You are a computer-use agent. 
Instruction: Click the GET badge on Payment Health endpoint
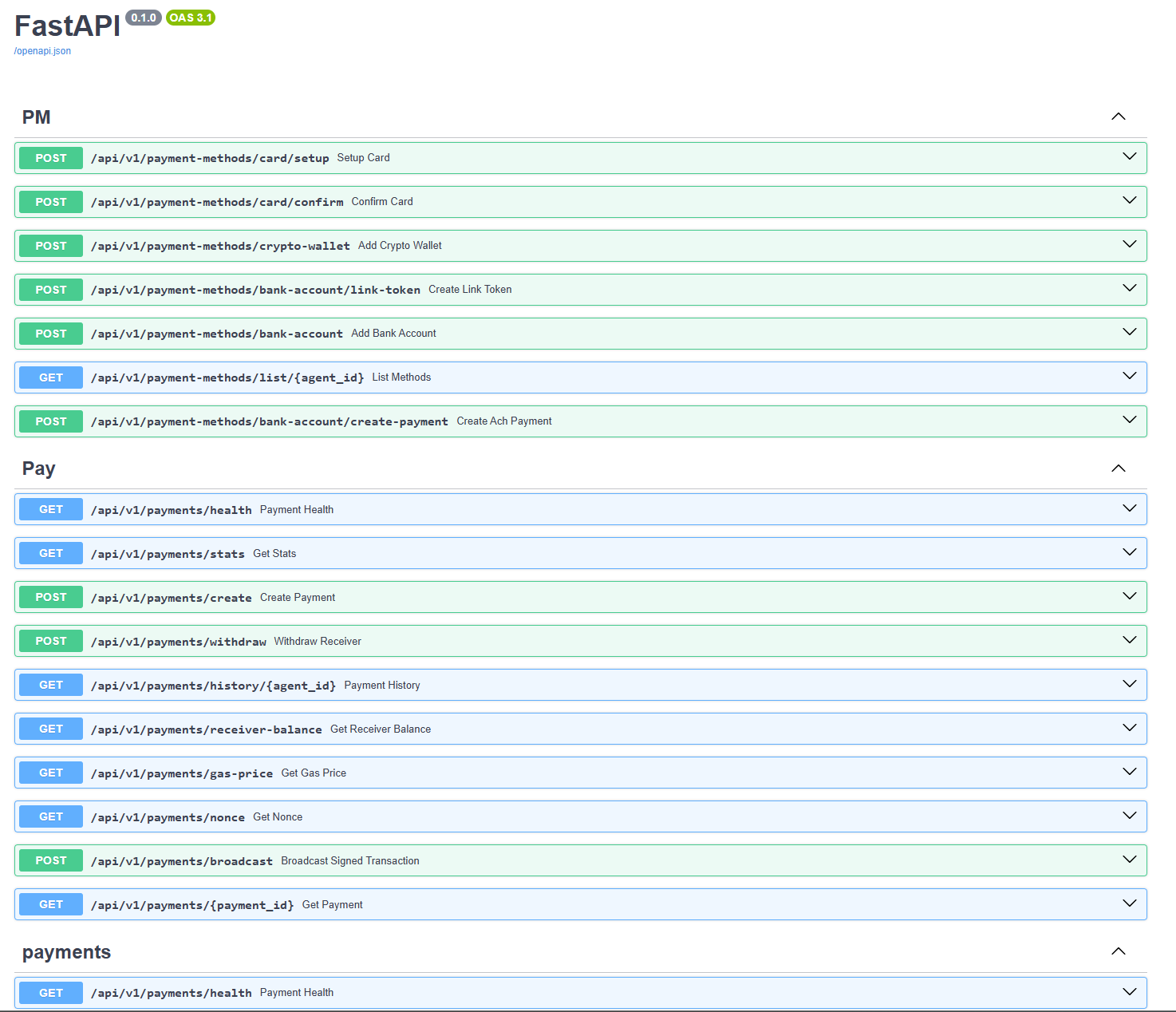pos(50,508)
